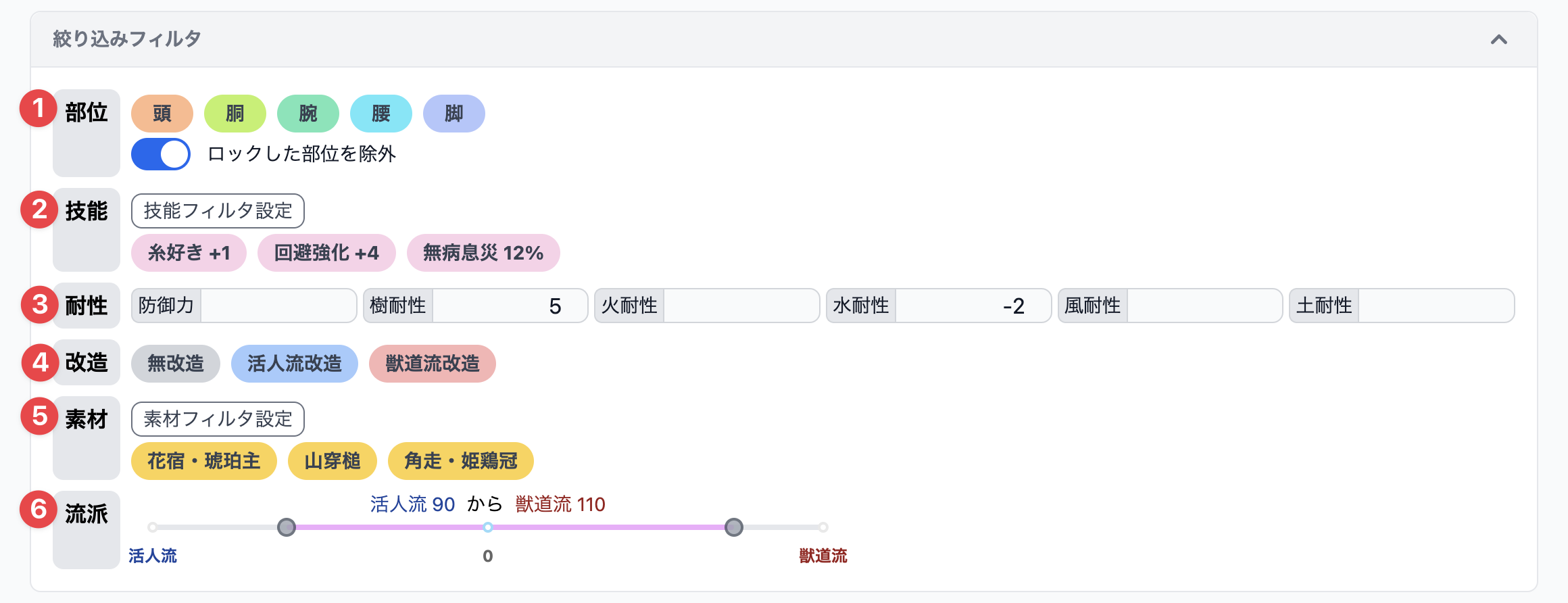Click the 防御力 input field
This screenshot has height=603, width=1568.
pos(278,306)
